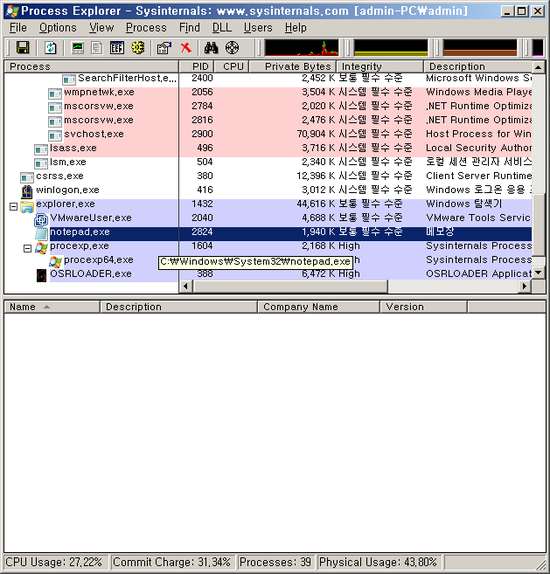Open the Users menu
The height and width of the screenshot is (574, 550).
258,28
